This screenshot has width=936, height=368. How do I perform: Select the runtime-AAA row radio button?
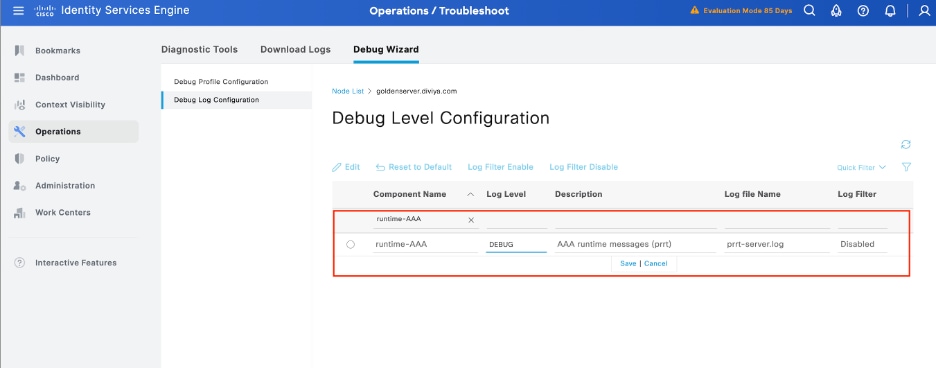click(350, 244)
